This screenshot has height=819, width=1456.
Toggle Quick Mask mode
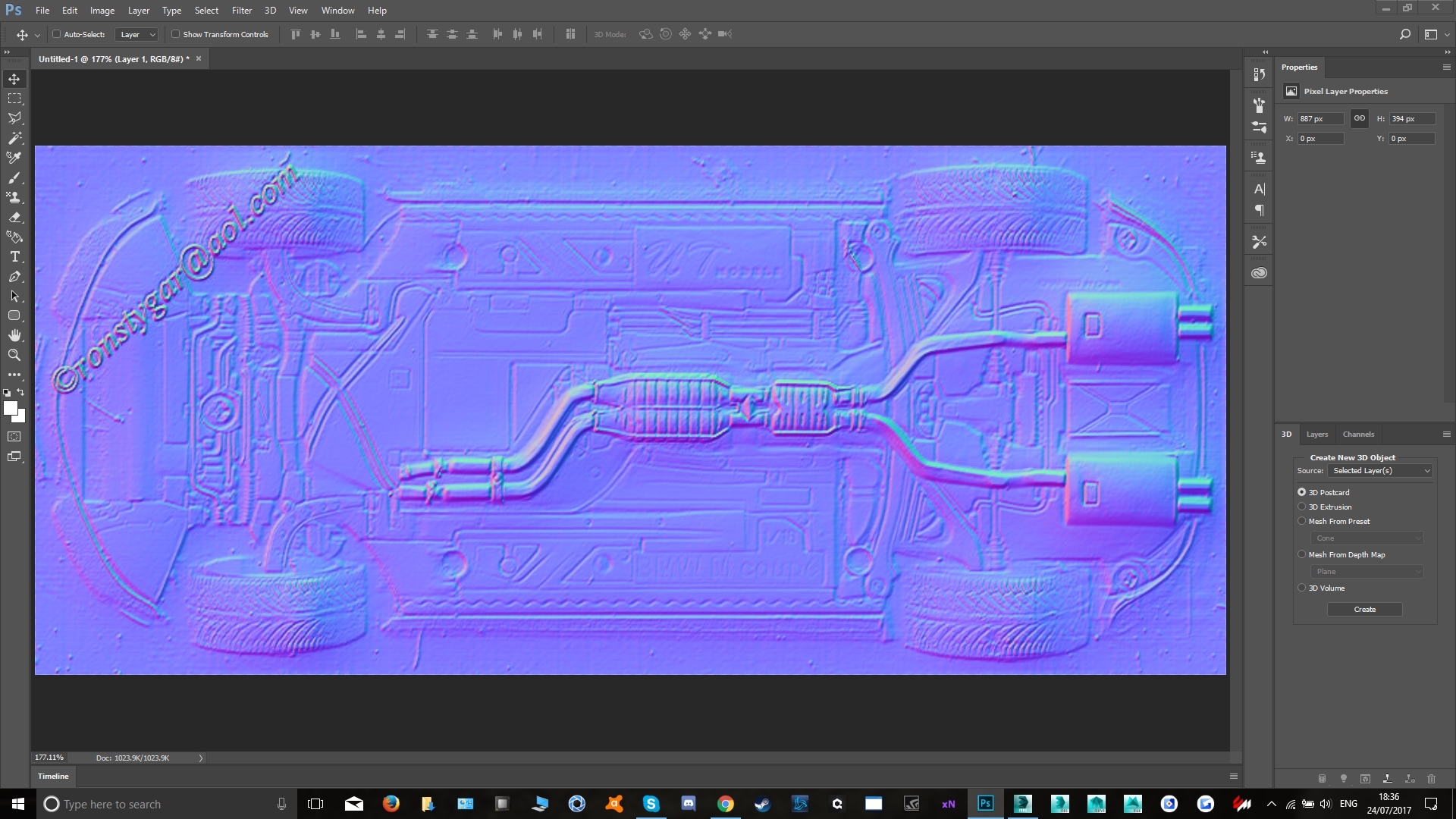[x=14, y=437]
